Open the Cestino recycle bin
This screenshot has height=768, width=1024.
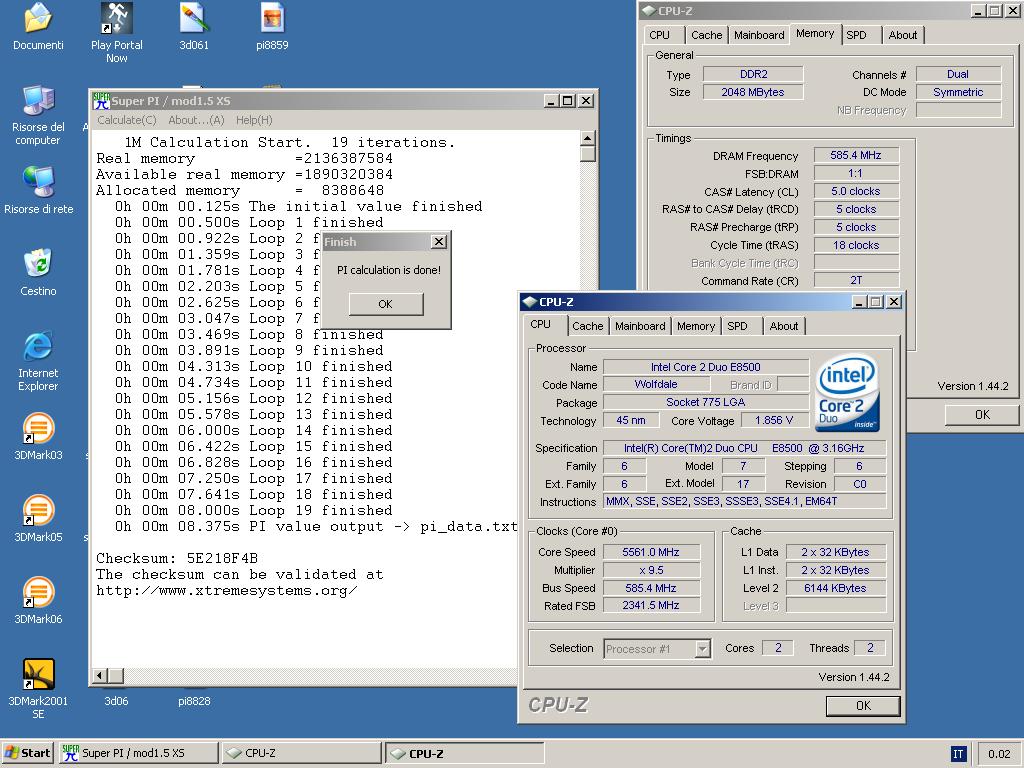click(38, 264)
